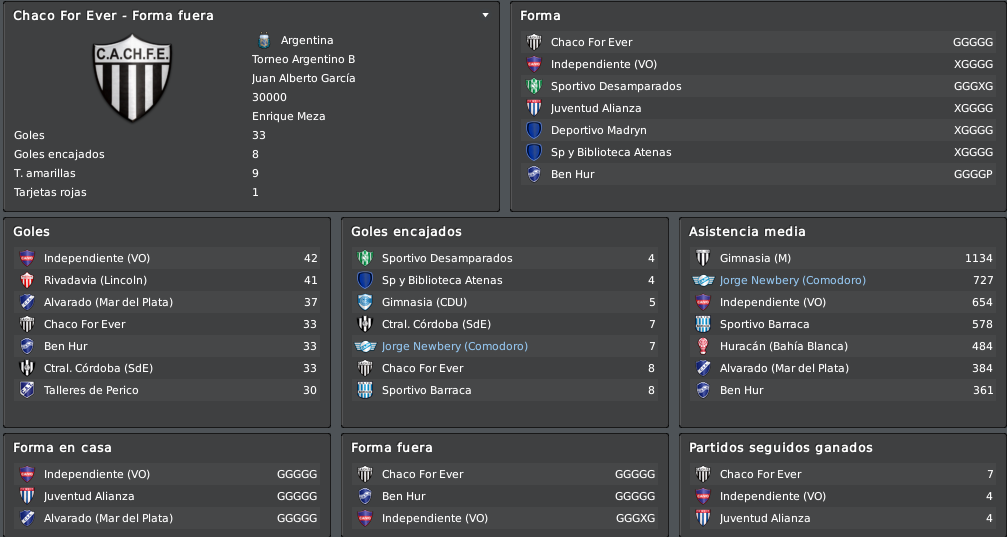Select Gimnasia (M) row in Asistencia media

tap(843, 258)
